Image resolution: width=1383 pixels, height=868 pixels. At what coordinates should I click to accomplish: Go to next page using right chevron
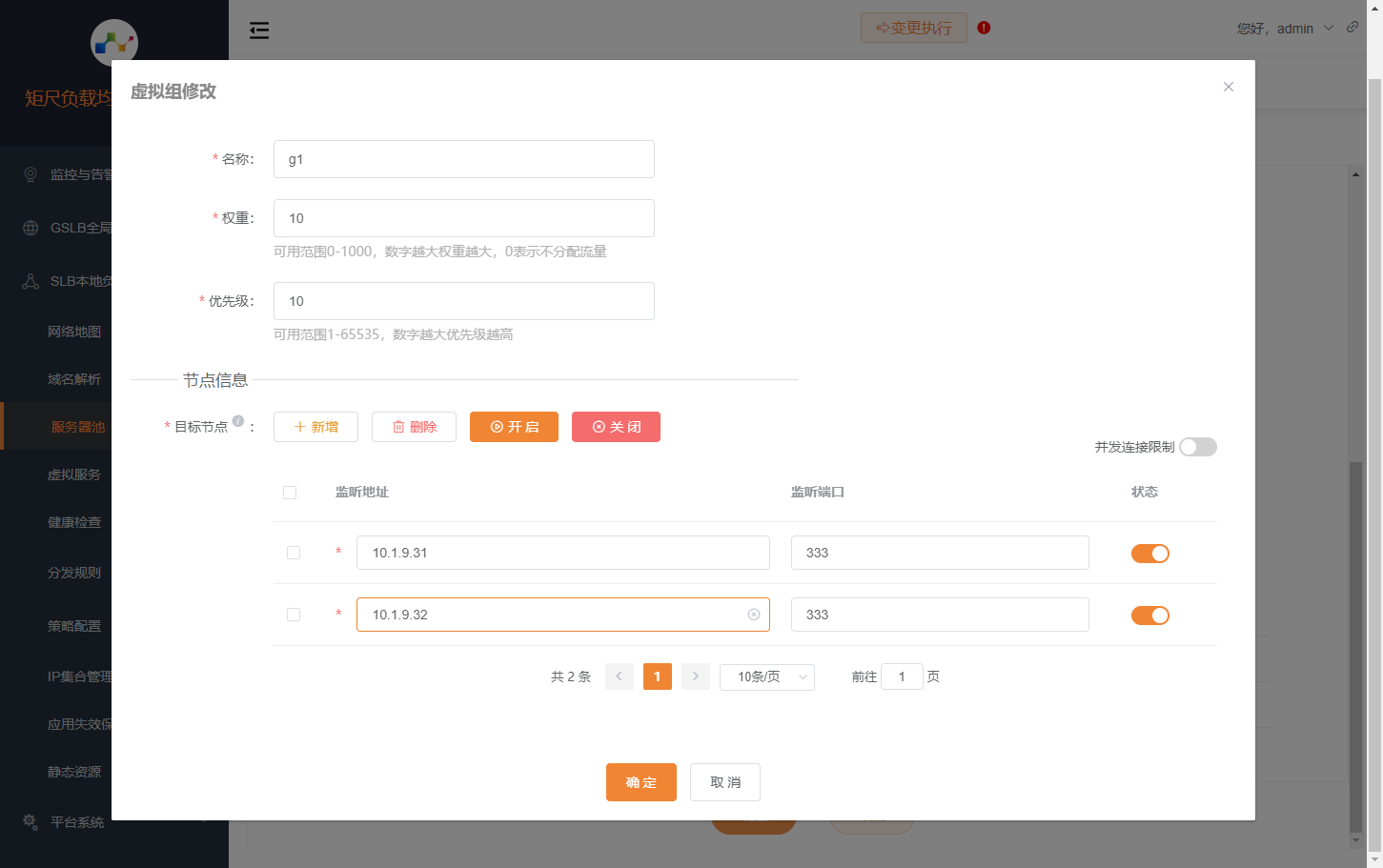point(696,676)
